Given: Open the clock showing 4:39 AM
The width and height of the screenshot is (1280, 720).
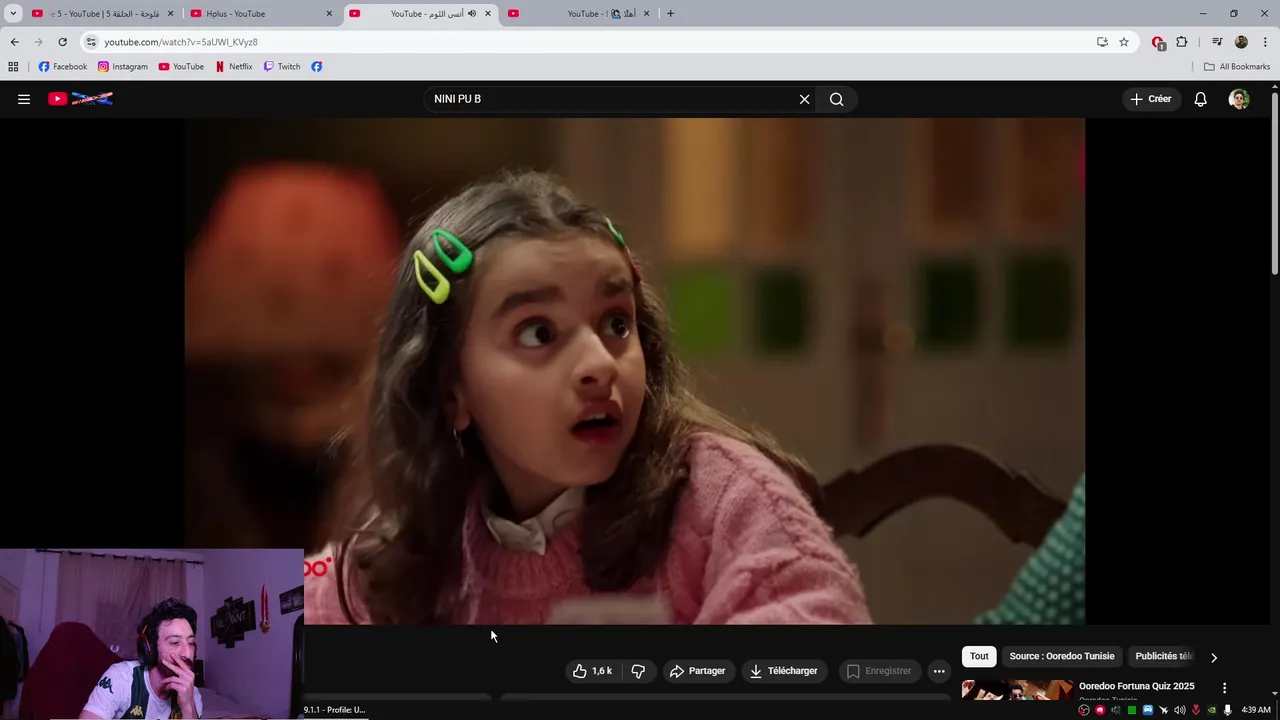Looking at the screenshot, I should (1256, 710).
